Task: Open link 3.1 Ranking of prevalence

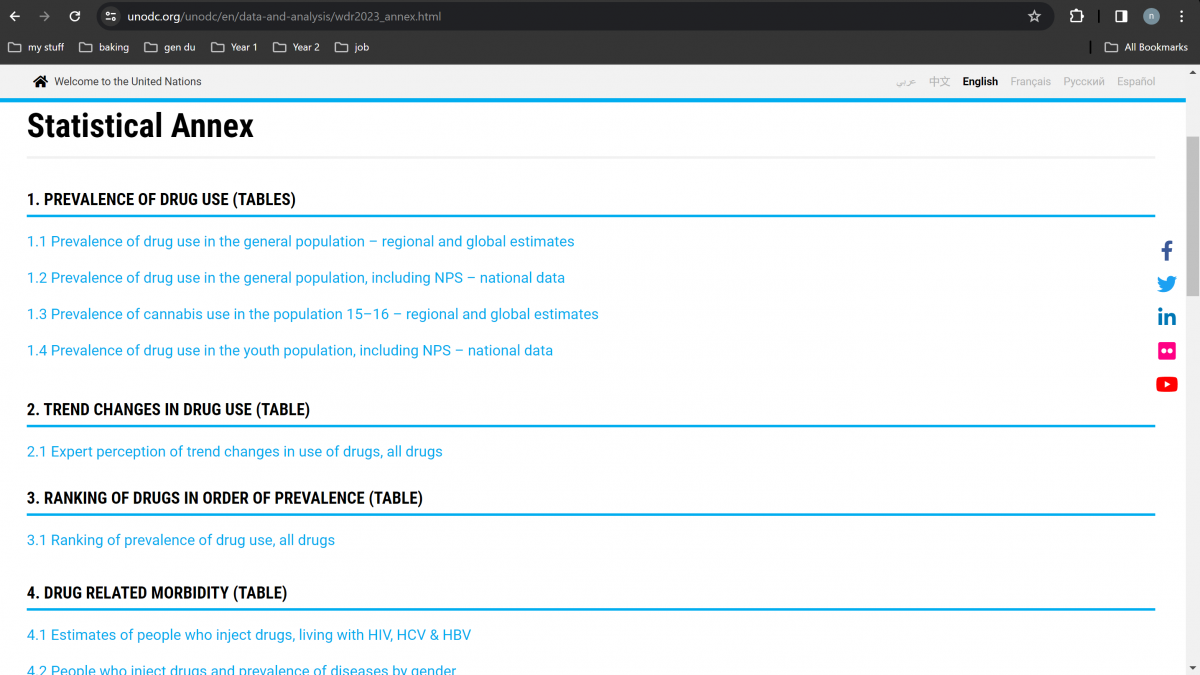Action: 181,540
